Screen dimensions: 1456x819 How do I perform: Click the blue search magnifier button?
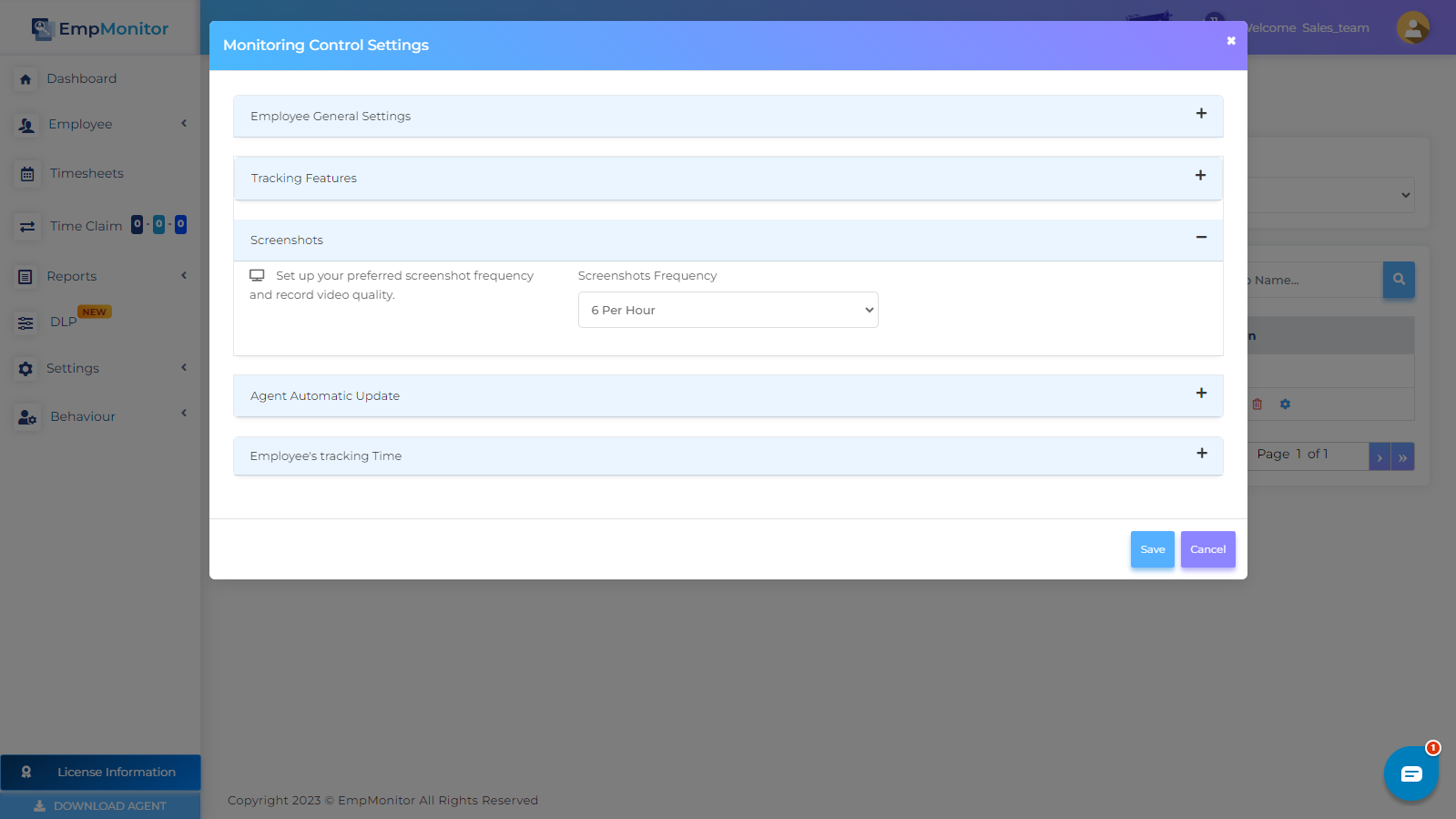(x=1399, y=280)
